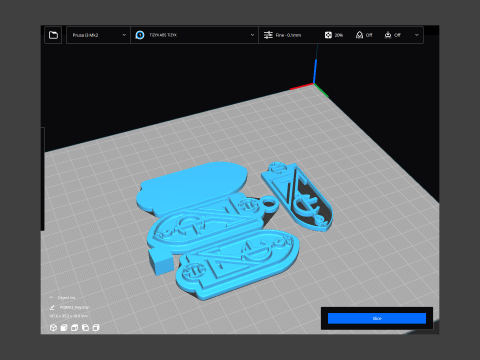Click the blue Slice button
Screen dimensions: 480x360
pyautogui.click(x=377, y=318)
